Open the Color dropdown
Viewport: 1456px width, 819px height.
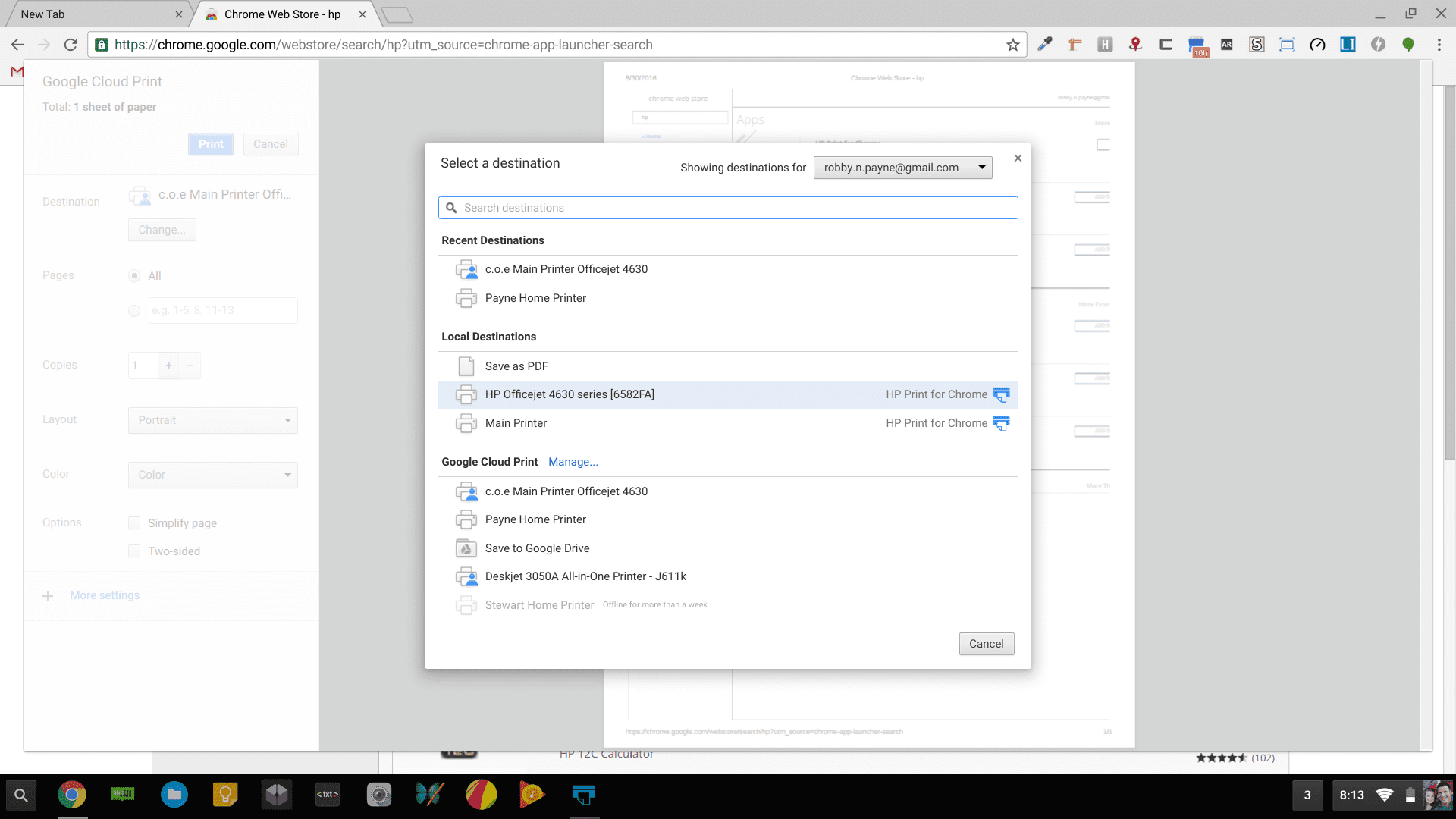212,475
